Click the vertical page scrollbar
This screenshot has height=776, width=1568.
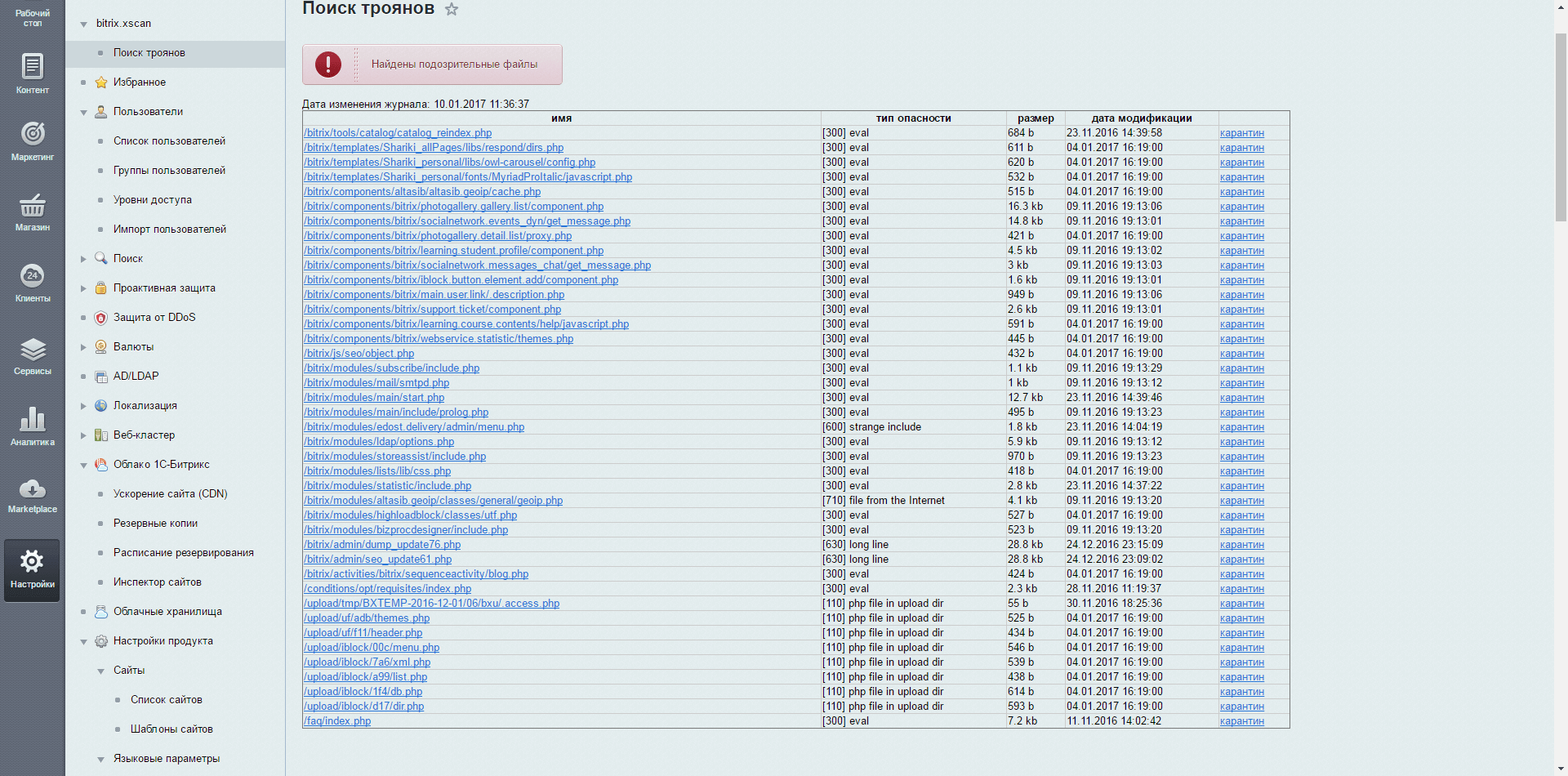pos(1561,127)
